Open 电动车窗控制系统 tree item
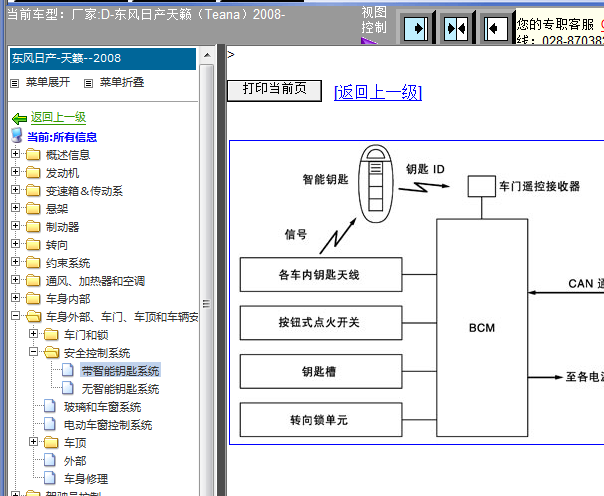 pyautogui.click(x=108, y=425)
